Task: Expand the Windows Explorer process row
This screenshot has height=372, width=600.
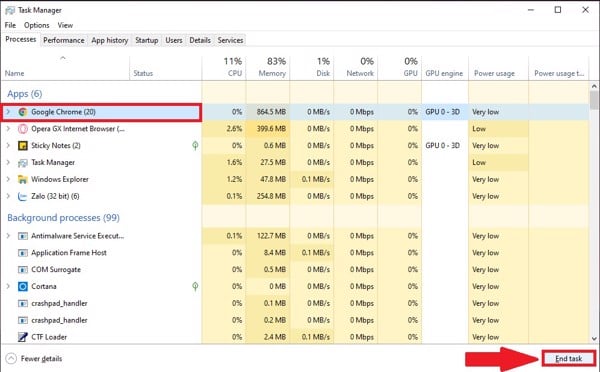Action: [8, 179]
